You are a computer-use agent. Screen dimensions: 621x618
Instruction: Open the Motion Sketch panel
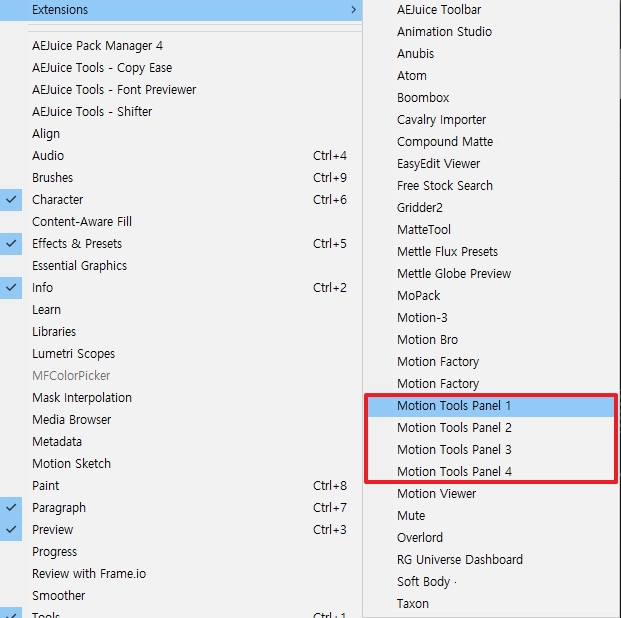[x=71, y=464]
